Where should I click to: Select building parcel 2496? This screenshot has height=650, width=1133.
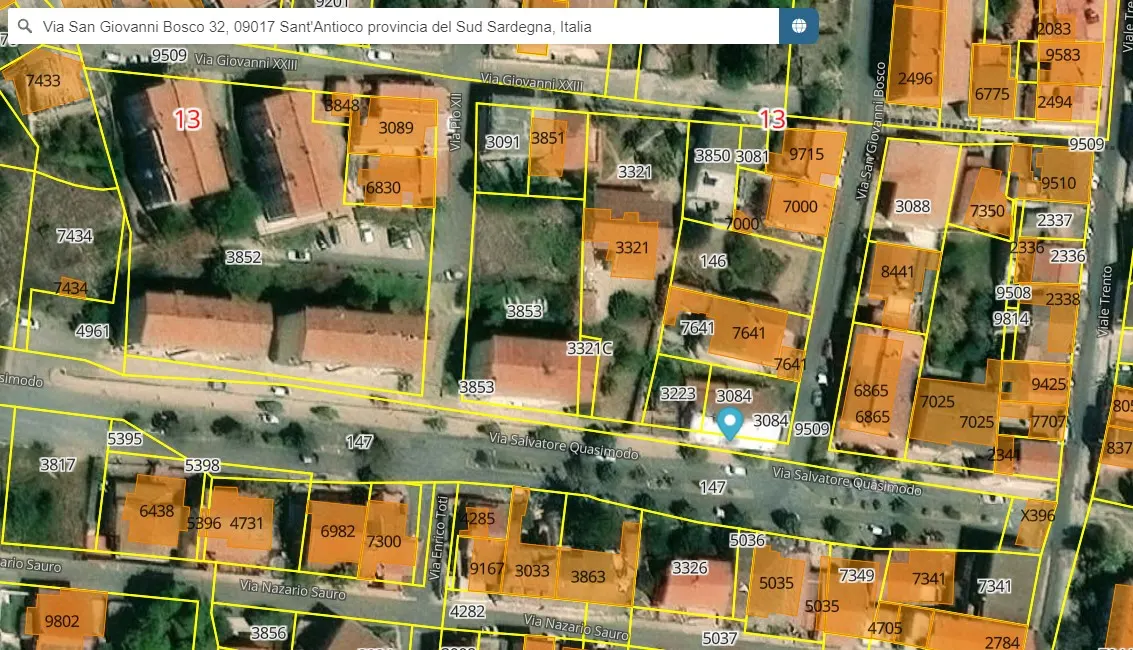(915, 58)
